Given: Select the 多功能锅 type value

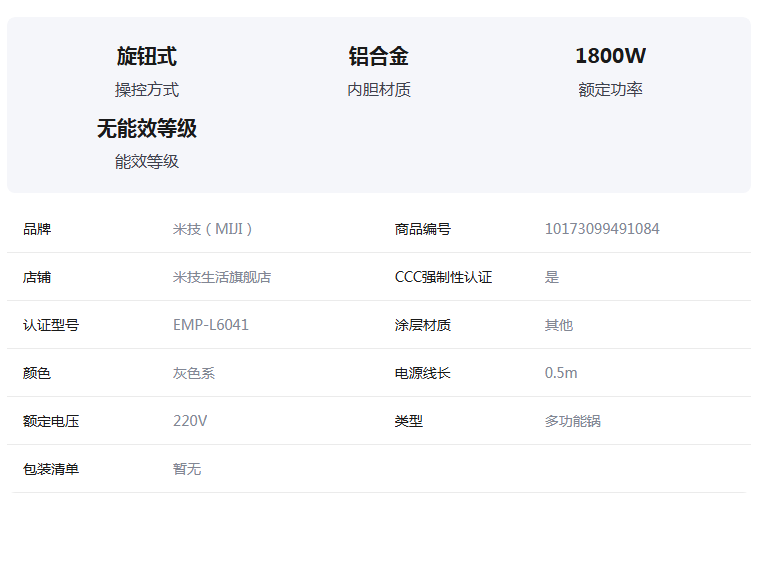Looking at the screenshot, I should click(573, 421).
